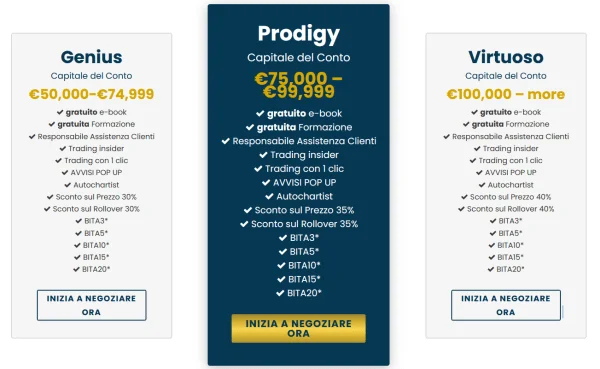Click Prodigy's gold Inizia a Negoziare Ora button

coord(298,328)
